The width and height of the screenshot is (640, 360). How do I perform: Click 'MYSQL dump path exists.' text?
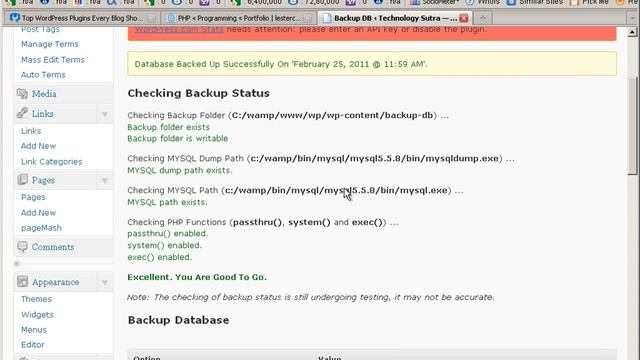pos(180,171)
